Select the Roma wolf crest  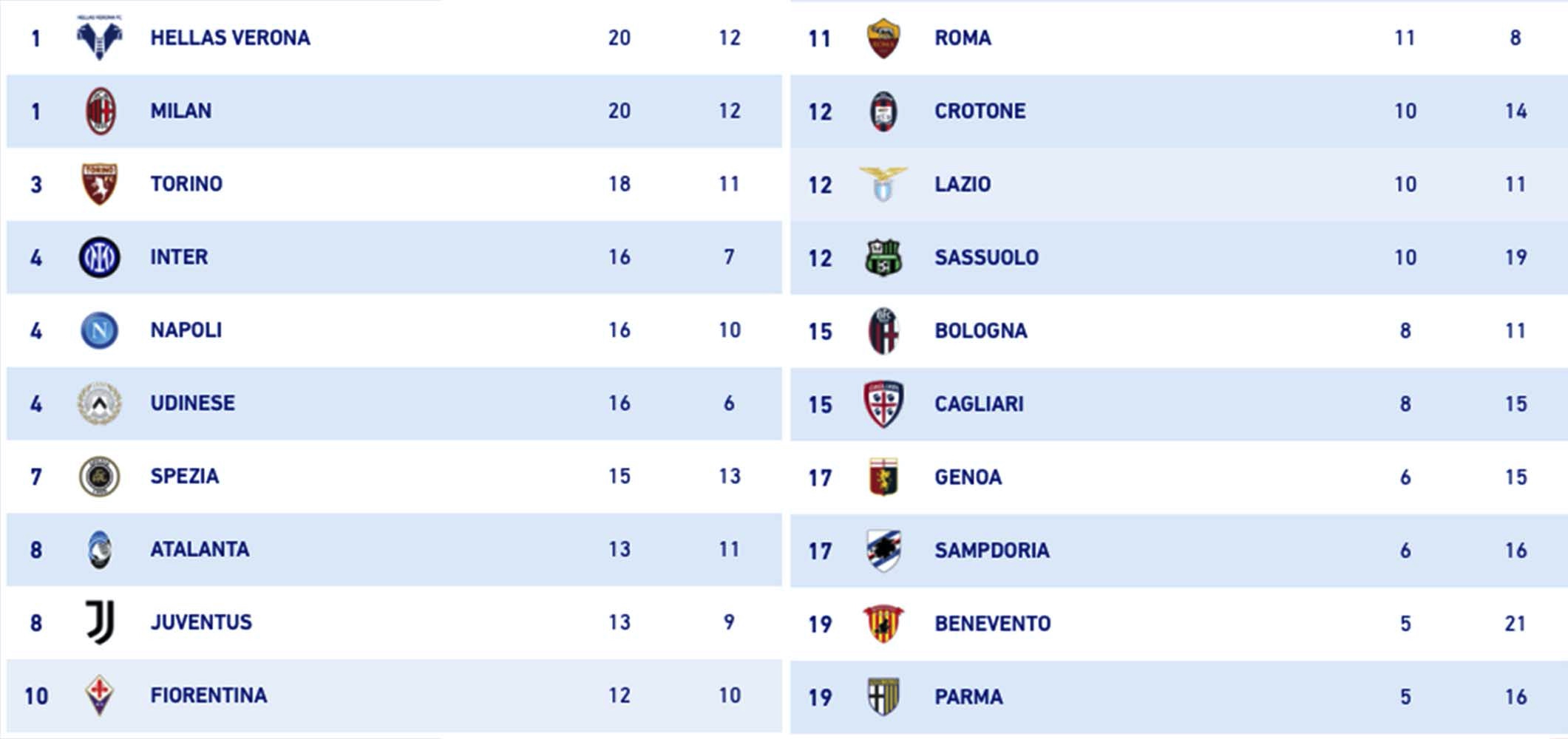pos(883,38)
